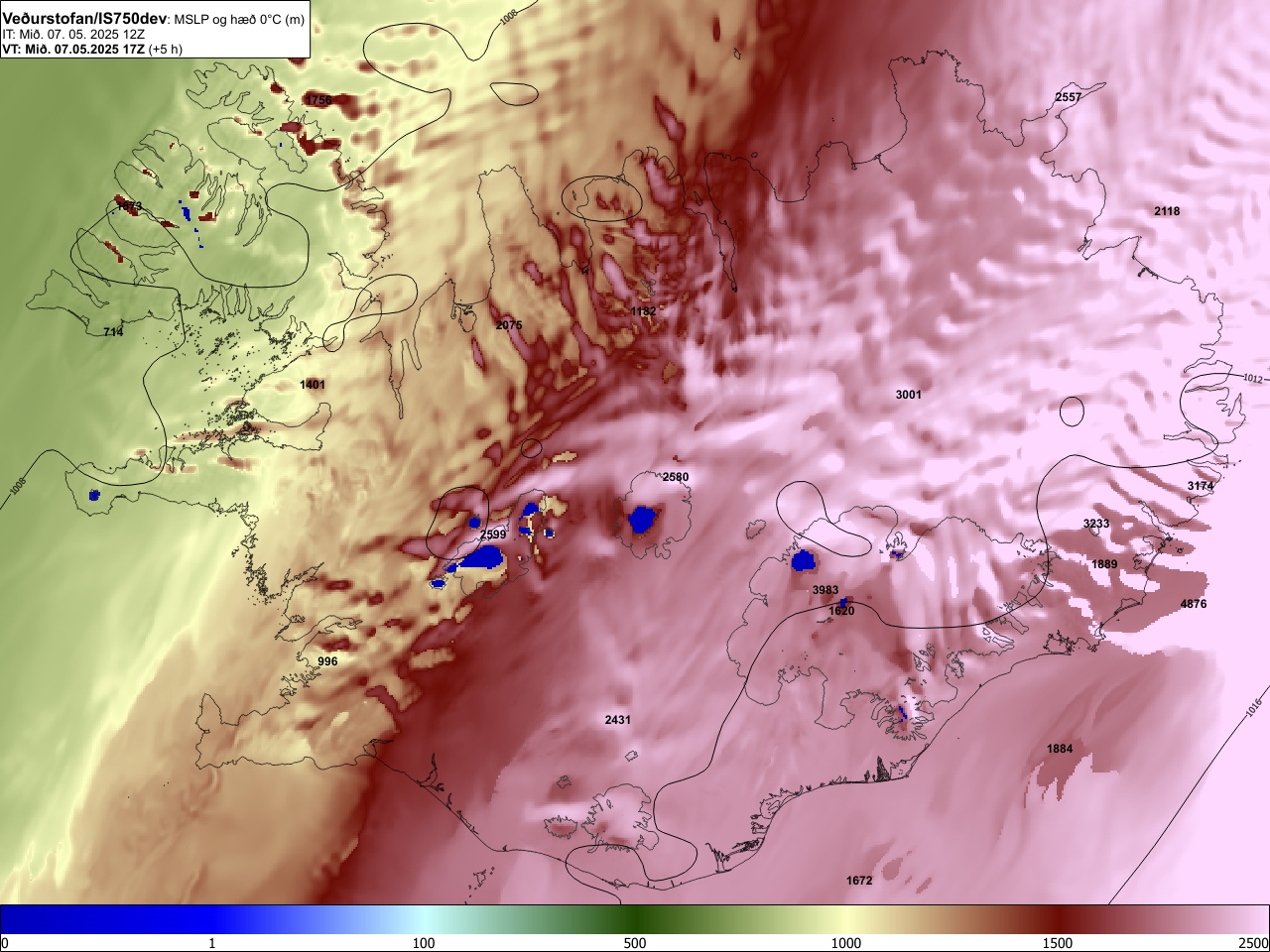1270x952 pixels.
Task: Click the map value 2599
Action: pyautogui.click(x=493, y=535)
